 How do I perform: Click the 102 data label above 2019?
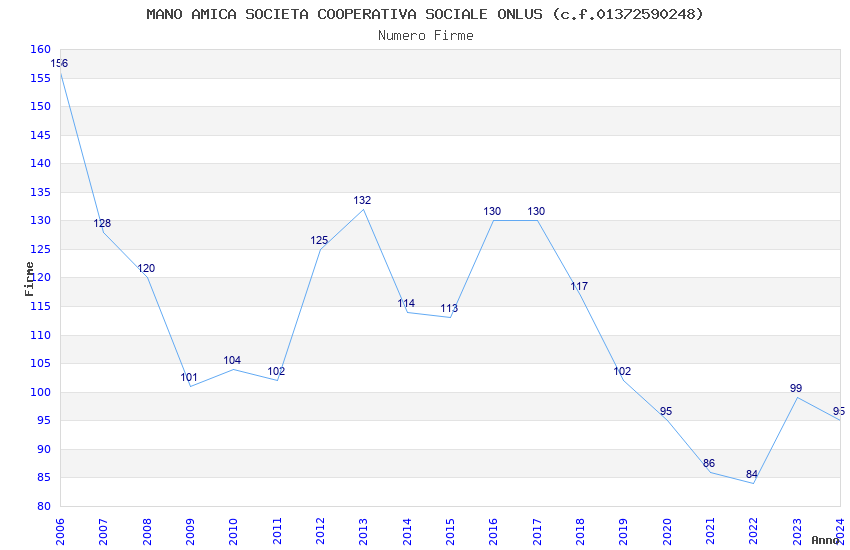tap(622, 371)
